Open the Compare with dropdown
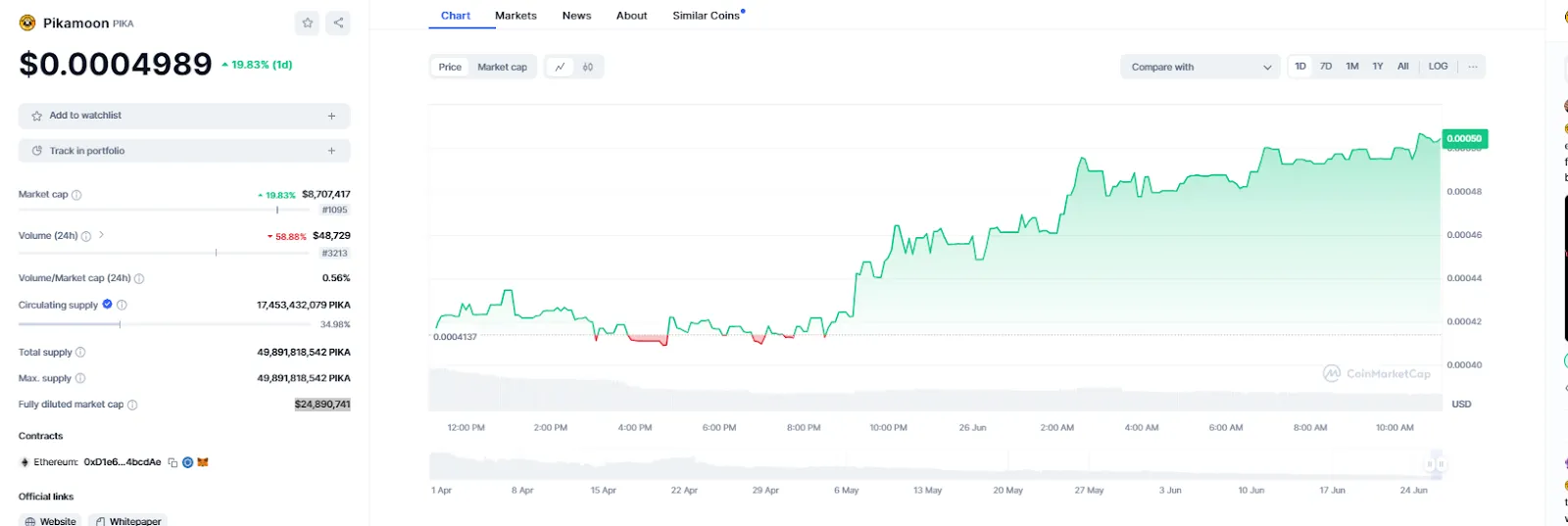This screenshot has width=1568, height=526. [1200, 67]
